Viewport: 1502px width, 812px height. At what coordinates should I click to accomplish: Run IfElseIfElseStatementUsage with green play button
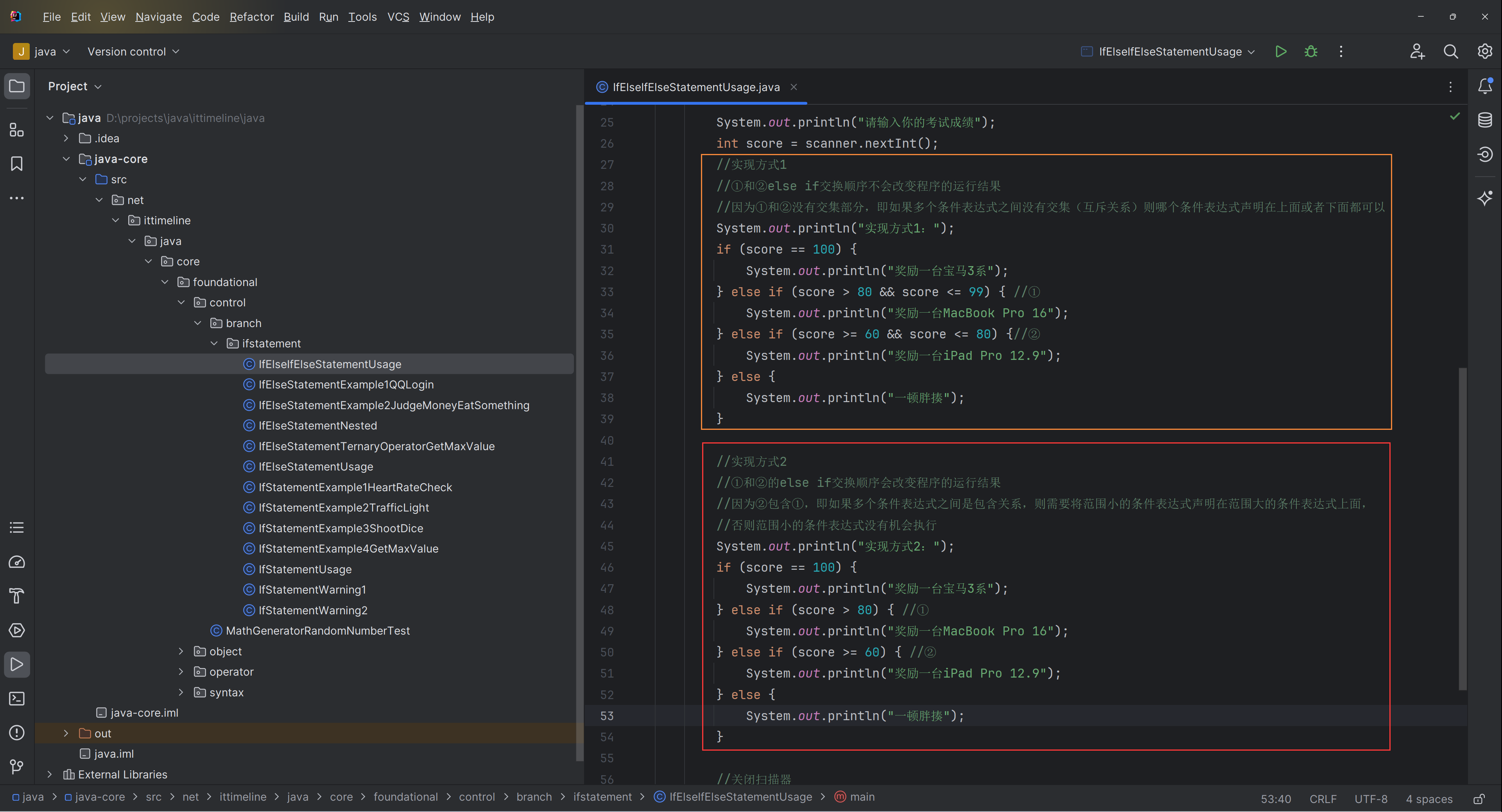click(1280, 51)
